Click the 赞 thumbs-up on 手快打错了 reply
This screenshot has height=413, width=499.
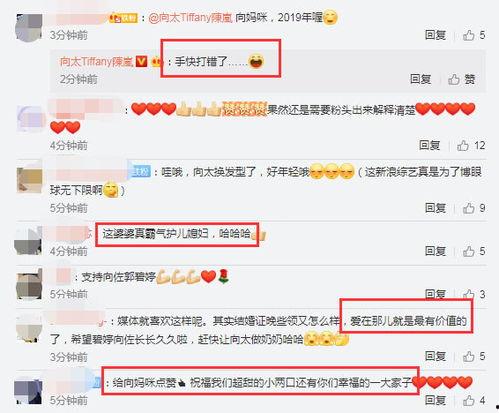462,79
